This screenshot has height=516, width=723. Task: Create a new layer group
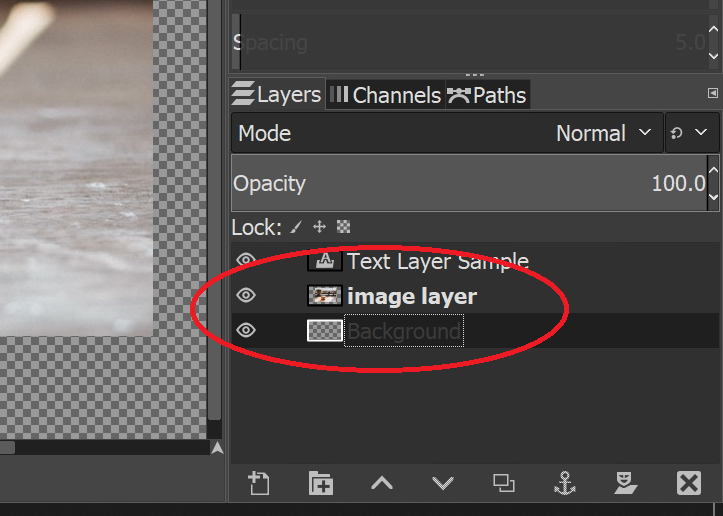point(320,484)
